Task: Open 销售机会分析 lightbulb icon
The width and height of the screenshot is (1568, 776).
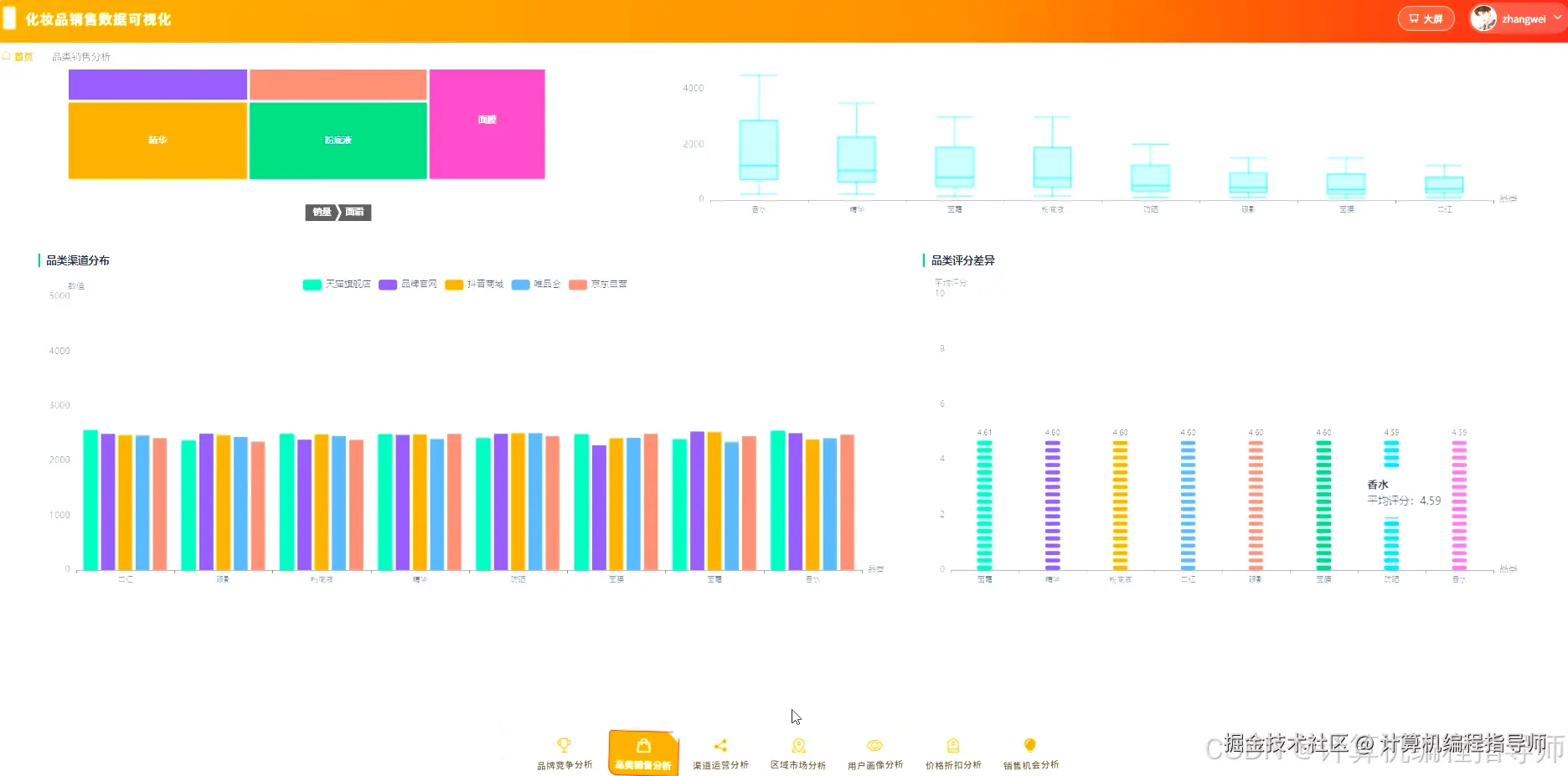Action: (1030, 745)
